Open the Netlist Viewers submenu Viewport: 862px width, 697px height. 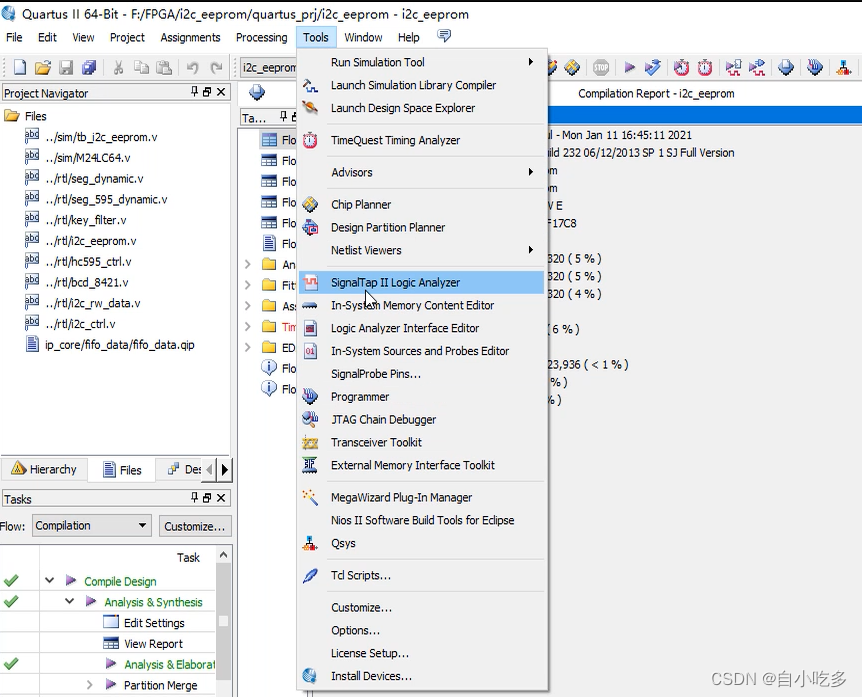click(x=422, y=250)
